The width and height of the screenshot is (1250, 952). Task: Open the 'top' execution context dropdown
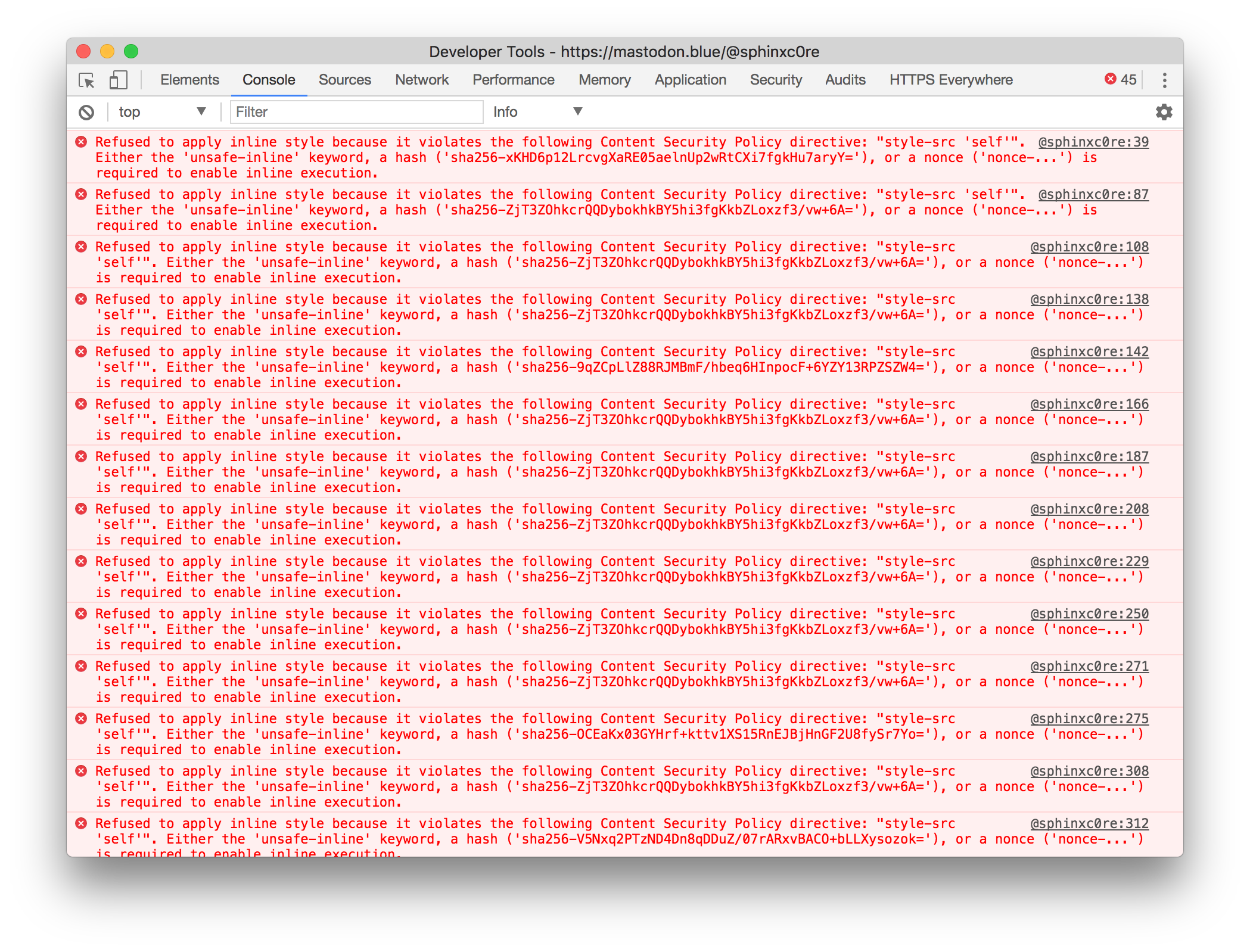162,112
